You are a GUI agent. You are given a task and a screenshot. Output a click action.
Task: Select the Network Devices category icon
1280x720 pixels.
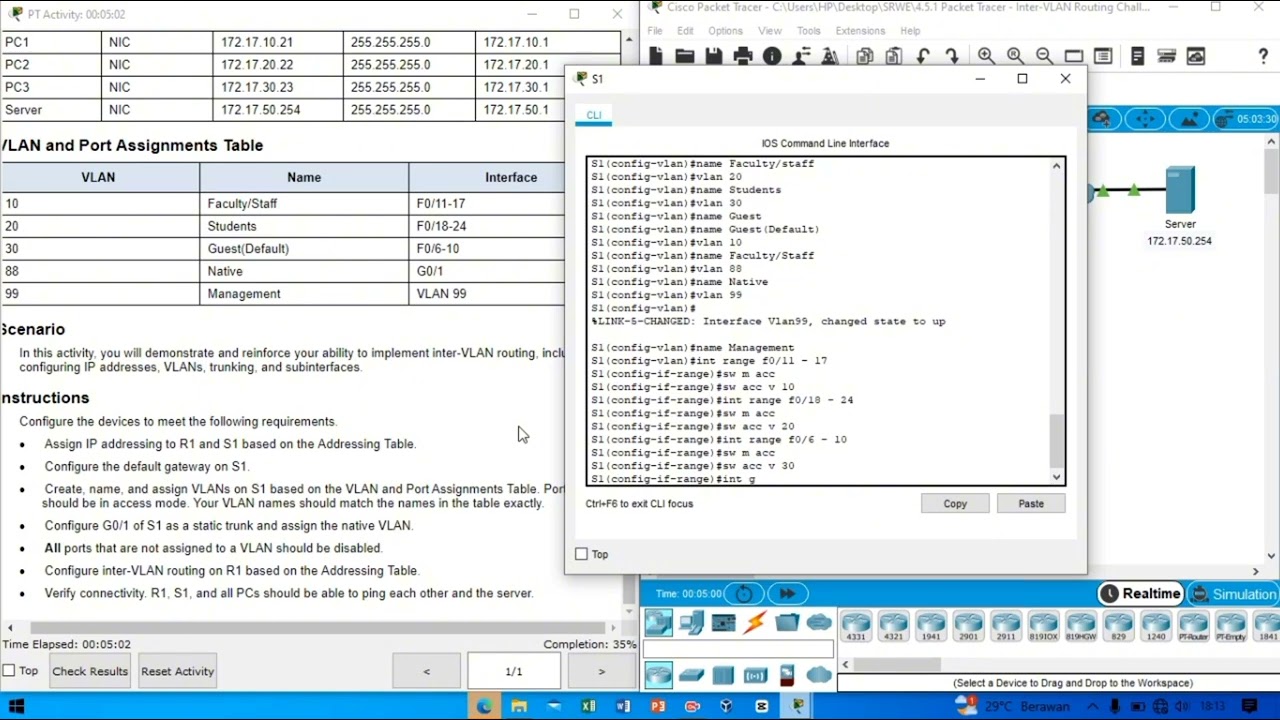pyautogui.click(x=658, y=624)
